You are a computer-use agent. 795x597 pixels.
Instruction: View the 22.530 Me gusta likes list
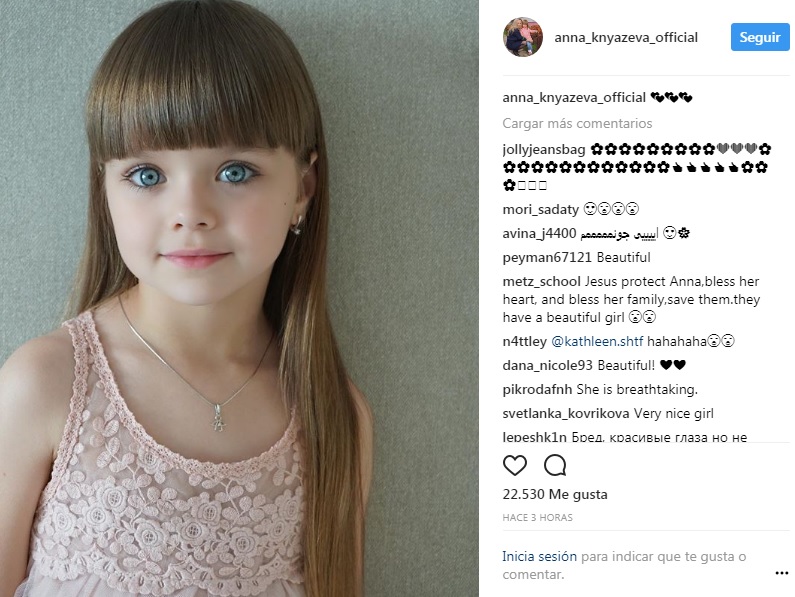coord(555,494)
